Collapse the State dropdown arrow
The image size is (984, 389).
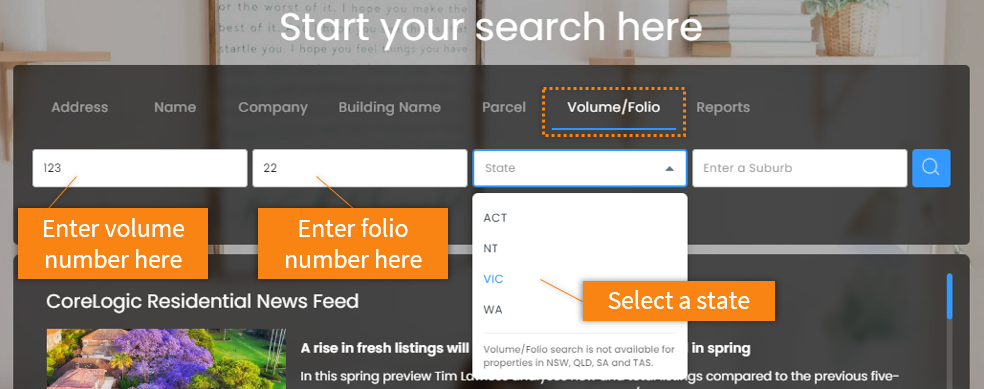tap(669, 168)
